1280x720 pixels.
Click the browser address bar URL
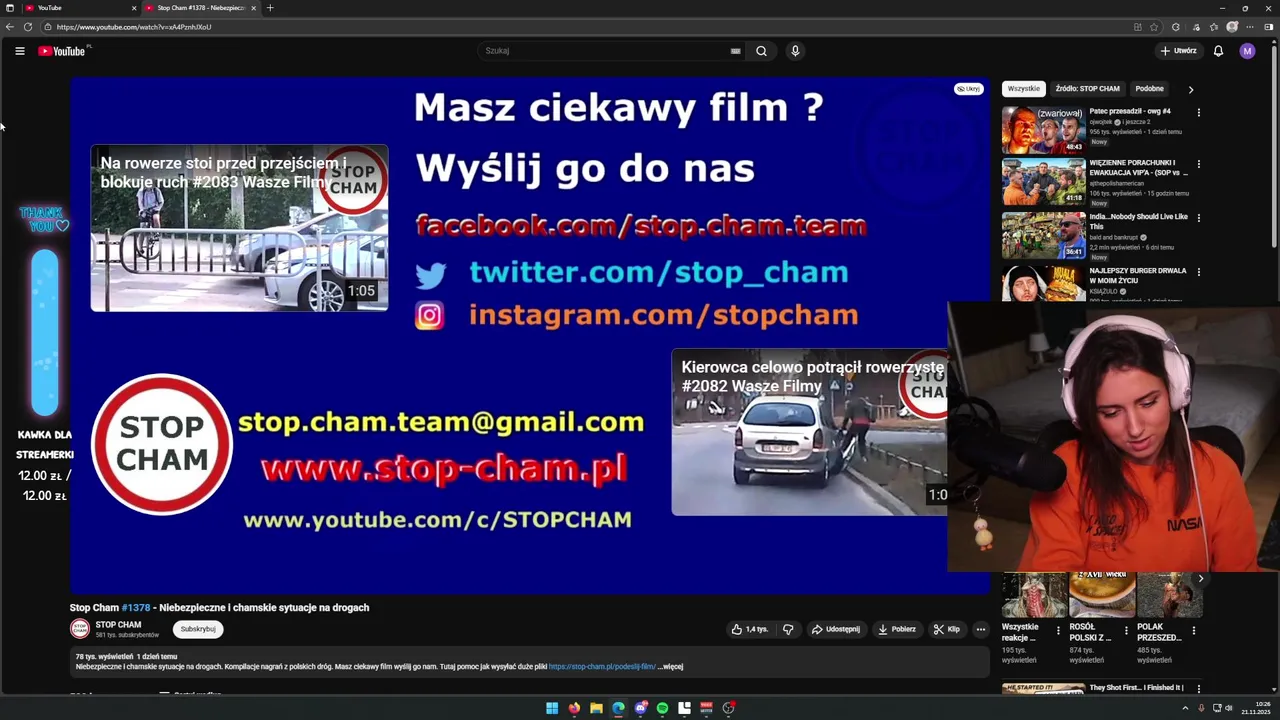134,27
